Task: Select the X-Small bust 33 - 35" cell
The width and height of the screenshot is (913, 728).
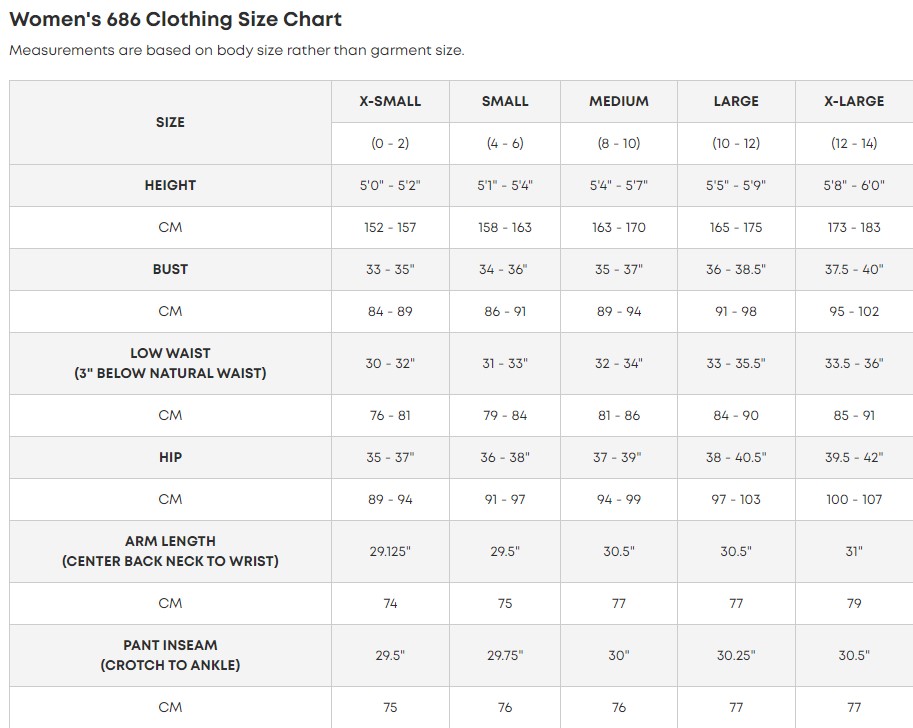Action: point(390,269)
